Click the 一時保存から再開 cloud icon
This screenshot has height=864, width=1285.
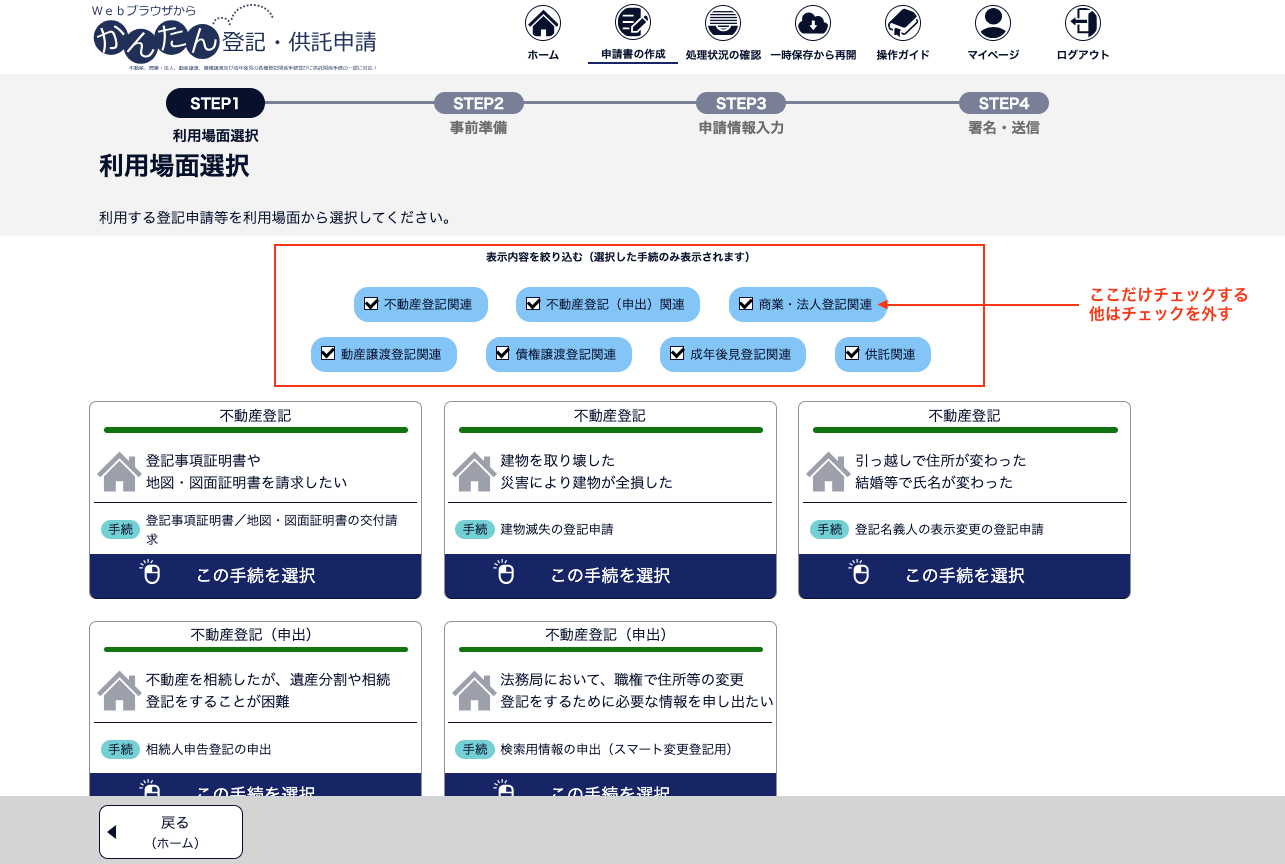812,23
